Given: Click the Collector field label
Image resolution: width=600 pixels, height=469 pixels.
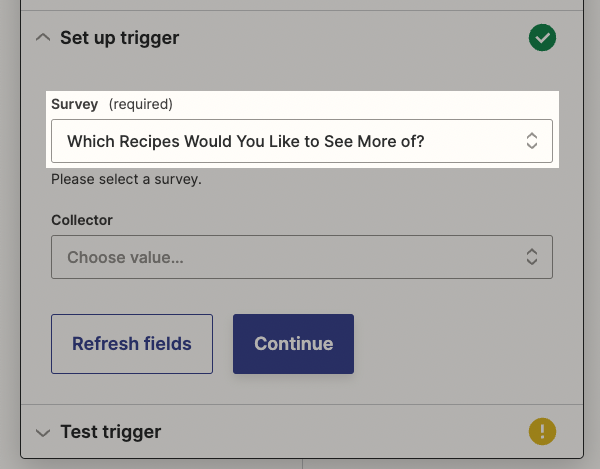Looking at the screenshot, I should (x=82, y=220).
